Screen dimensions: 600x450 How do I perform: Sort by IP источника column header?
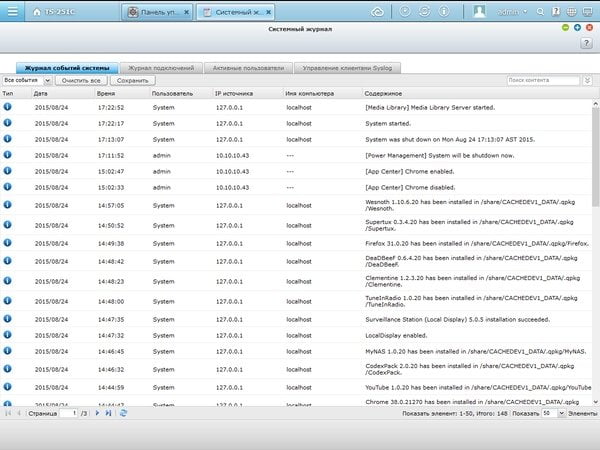tap(248, 93)
